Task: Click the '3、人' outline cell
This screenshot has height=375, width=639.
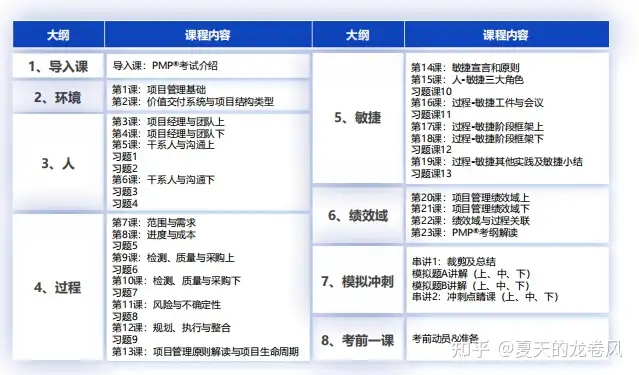Action: click(58, 163)
